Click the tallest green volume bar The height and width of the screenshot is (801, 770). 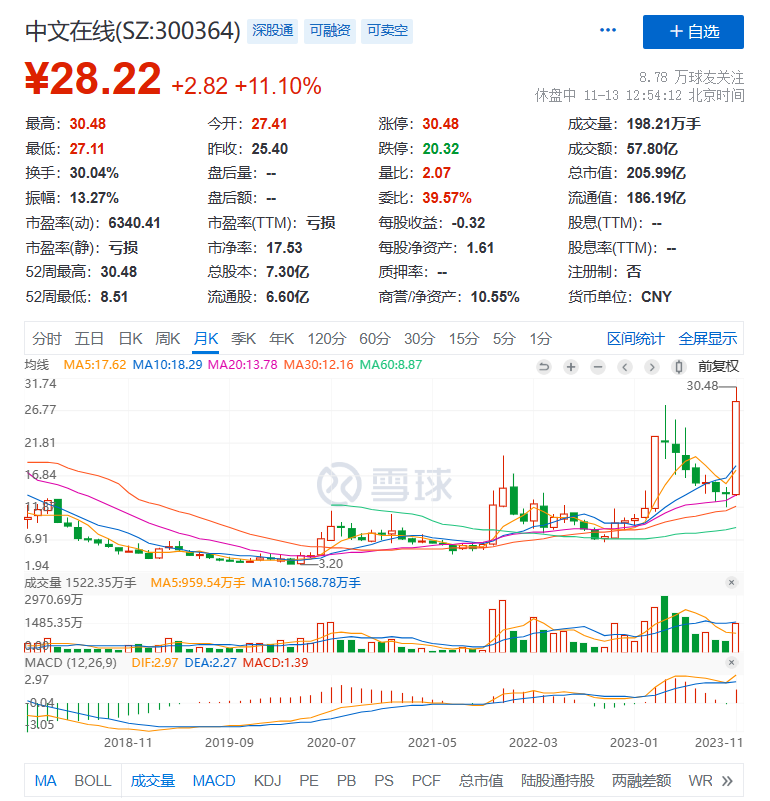pos(664,624)
